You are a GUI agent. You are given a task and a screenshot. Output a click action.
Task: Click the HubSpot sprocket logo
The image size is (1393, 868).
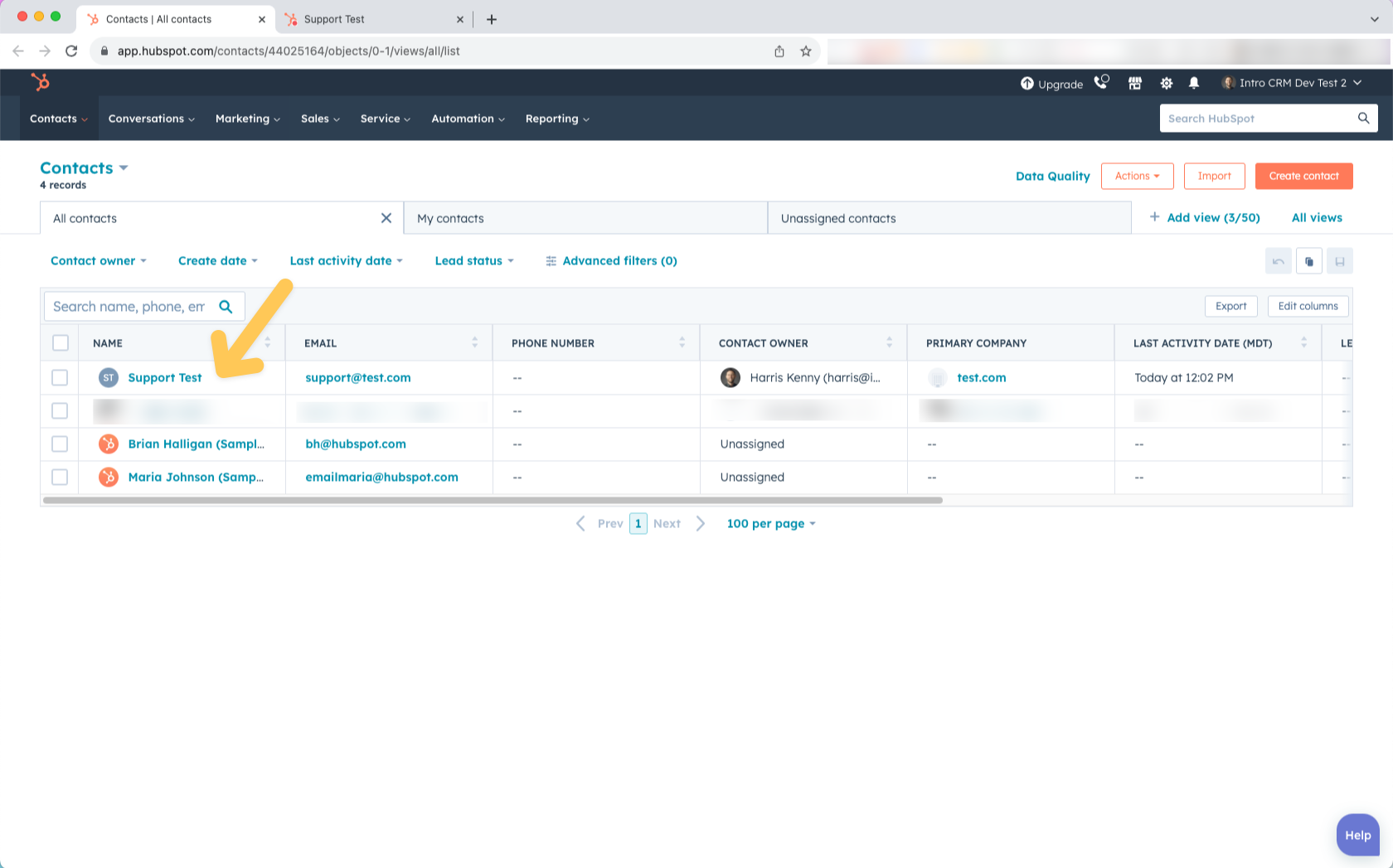pyautogui.click(x=40, y=82)
